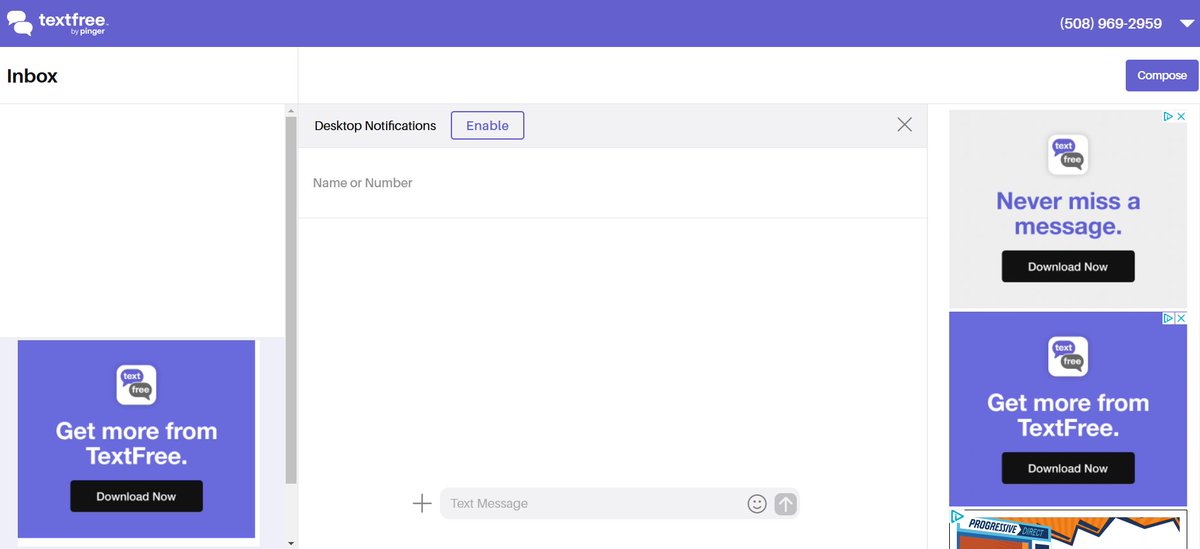Click the AdChoices icon on Progressive ad

coord(956,517)
